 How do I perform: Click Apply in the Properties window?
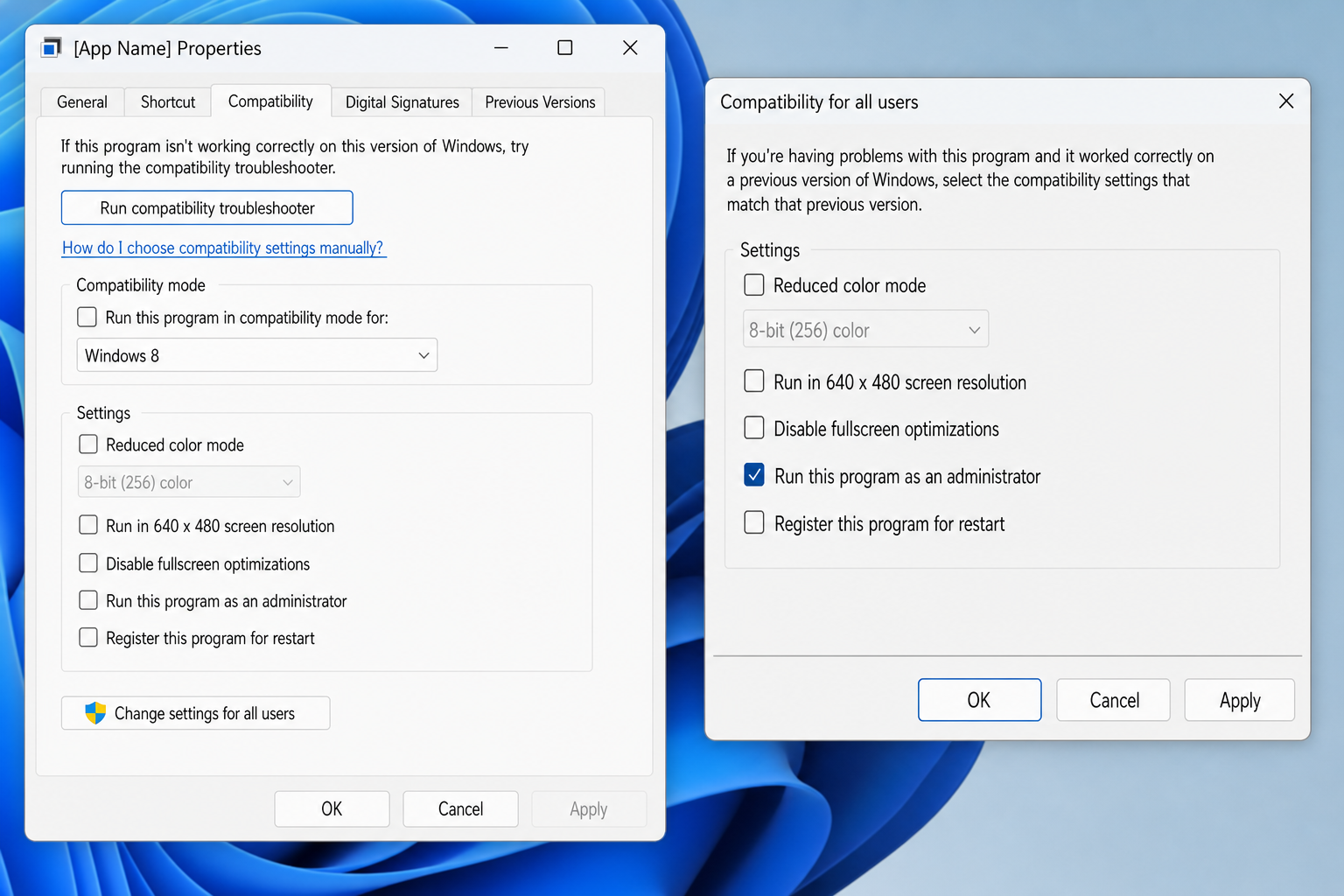(589, 809)
